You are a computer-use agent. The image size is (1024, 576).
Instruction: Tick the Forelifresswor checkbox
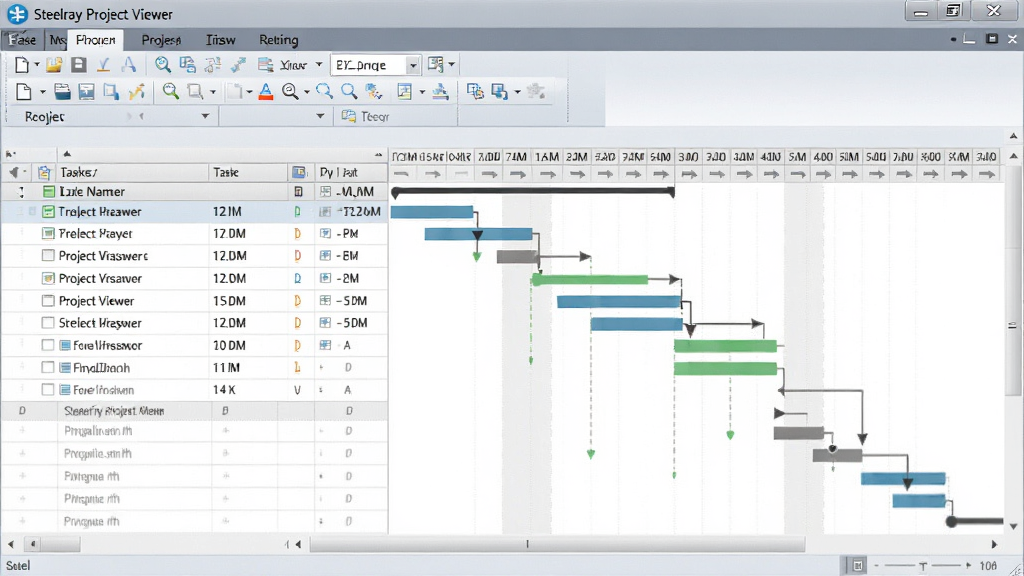[48, 345]
